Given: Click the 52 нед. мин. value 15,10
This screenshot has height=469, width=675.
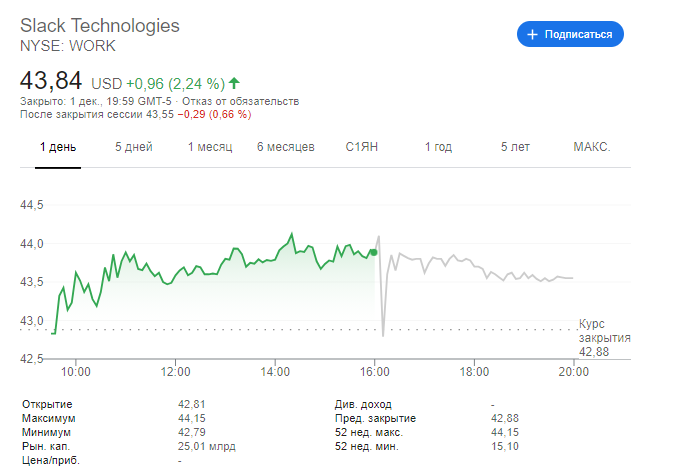Looking at the screenshot, I should click(505, 446).
